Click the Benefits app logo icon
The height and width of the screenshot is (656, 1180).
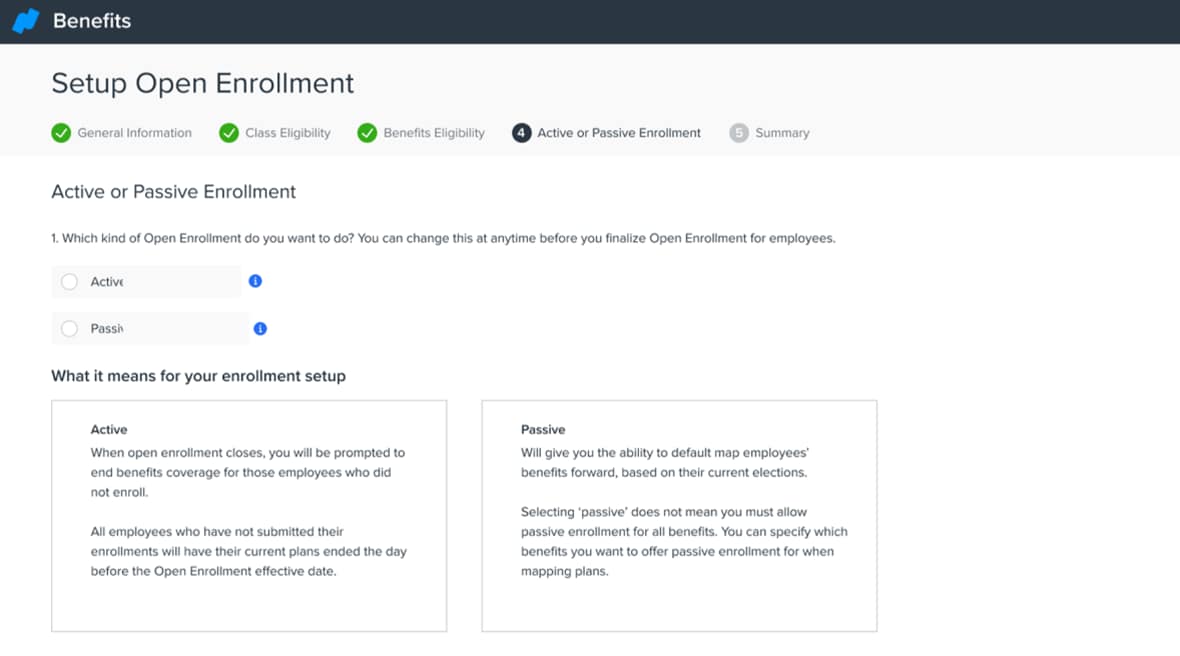(25, 21)
